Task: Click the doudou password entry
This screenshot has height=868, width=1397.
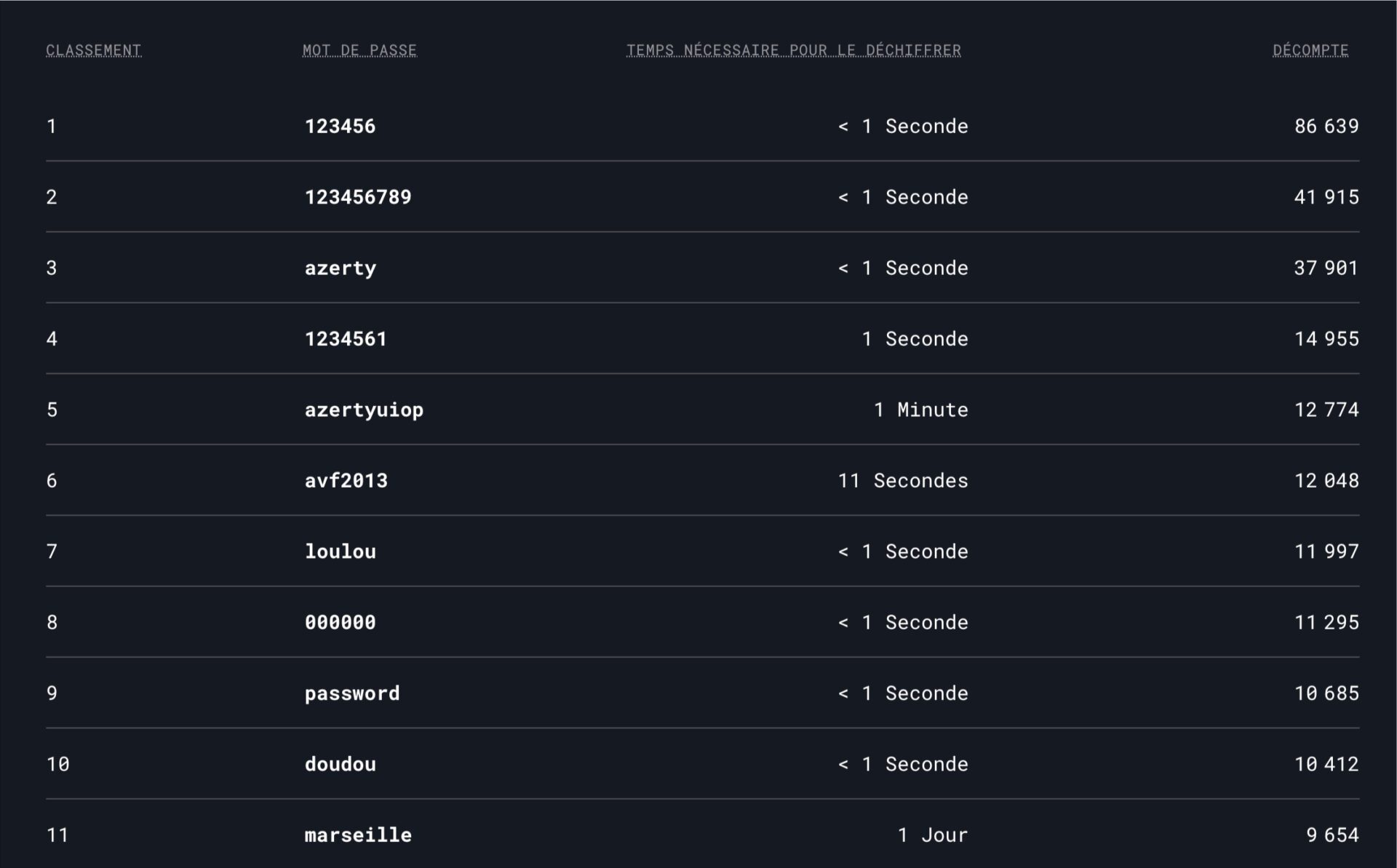Action: [341, 764]
